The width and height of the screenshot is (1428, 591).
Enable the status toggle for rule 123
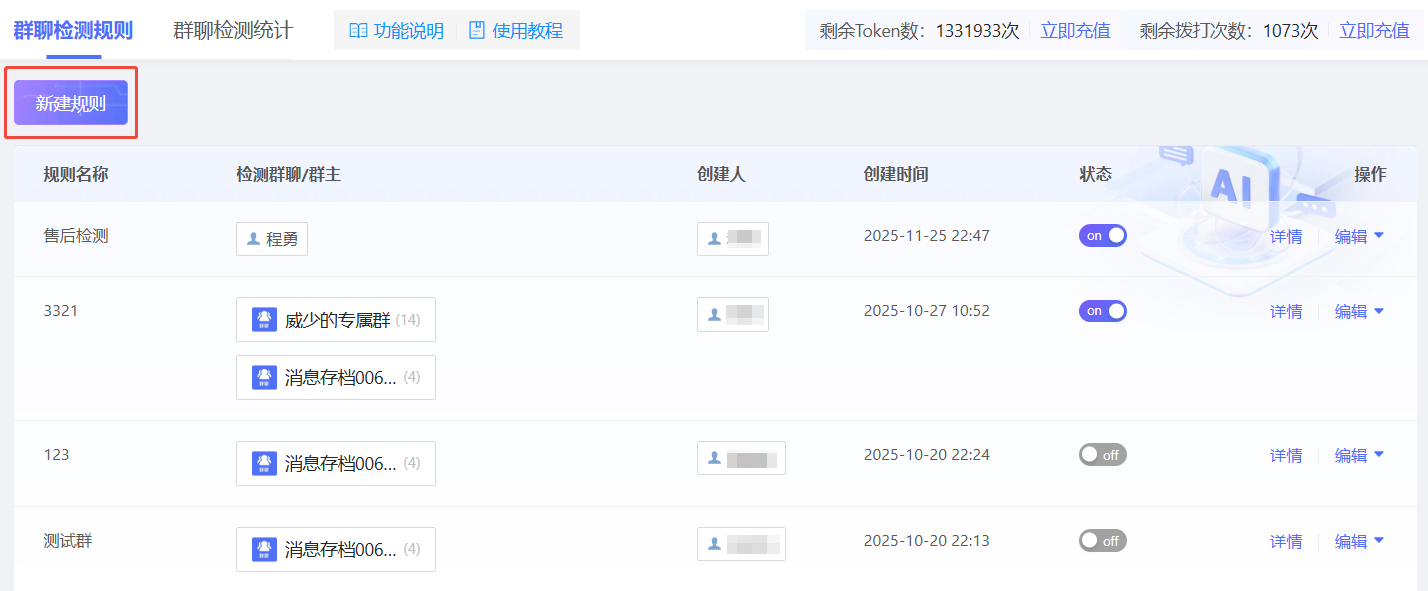pyautogui.click(x=1102, y=455)
